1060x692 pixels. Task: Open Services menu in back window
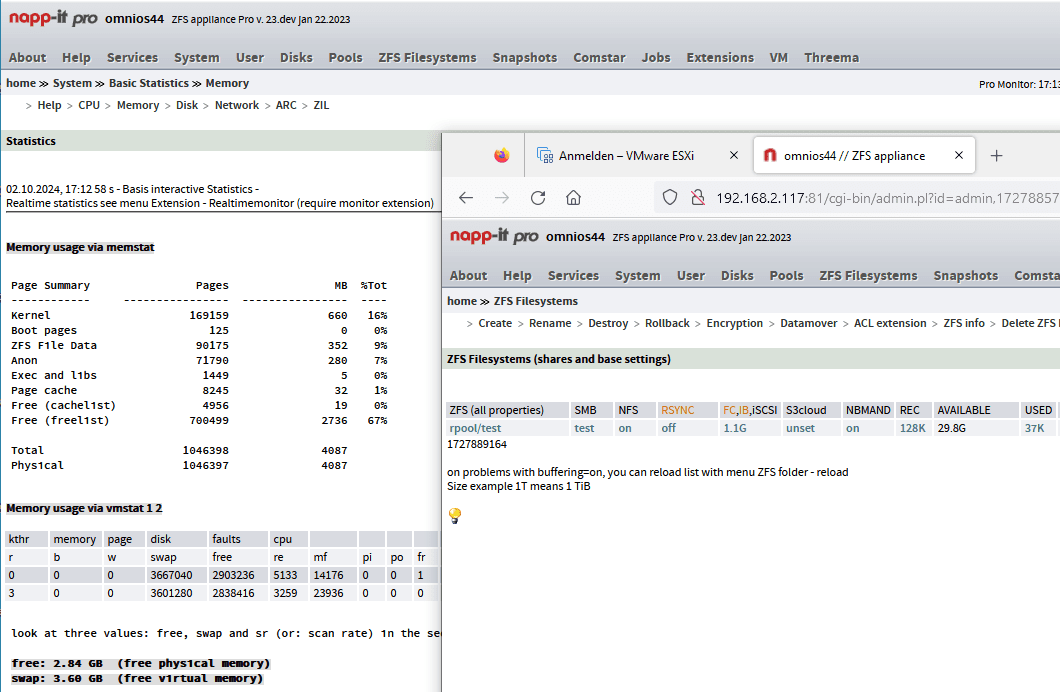pos(132,57)
